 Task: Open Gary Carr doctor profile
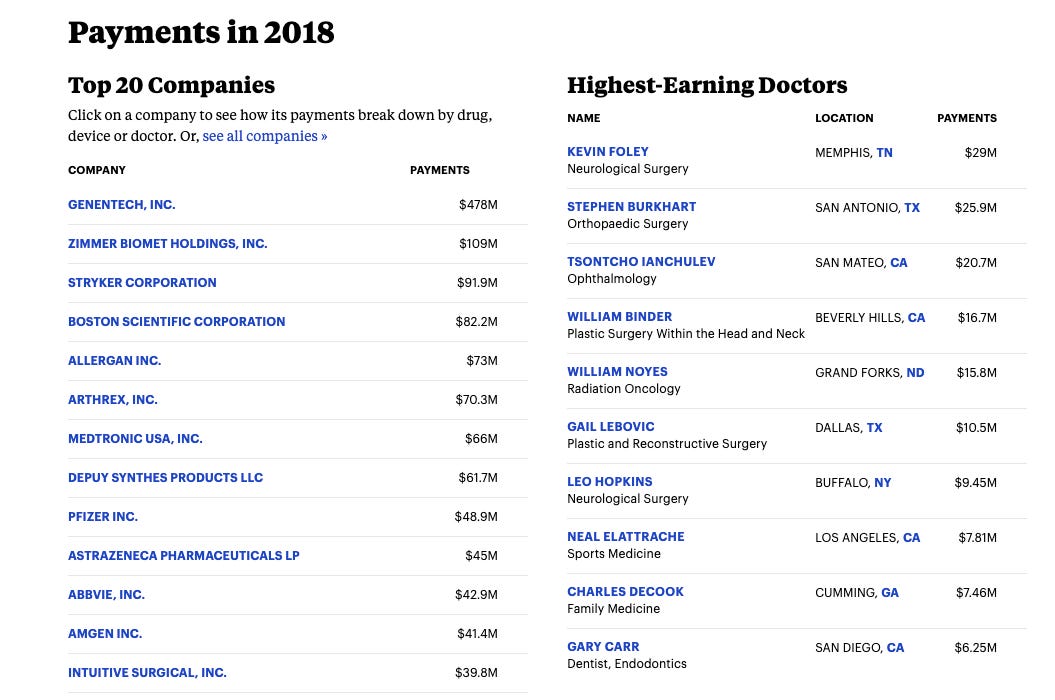603,647
